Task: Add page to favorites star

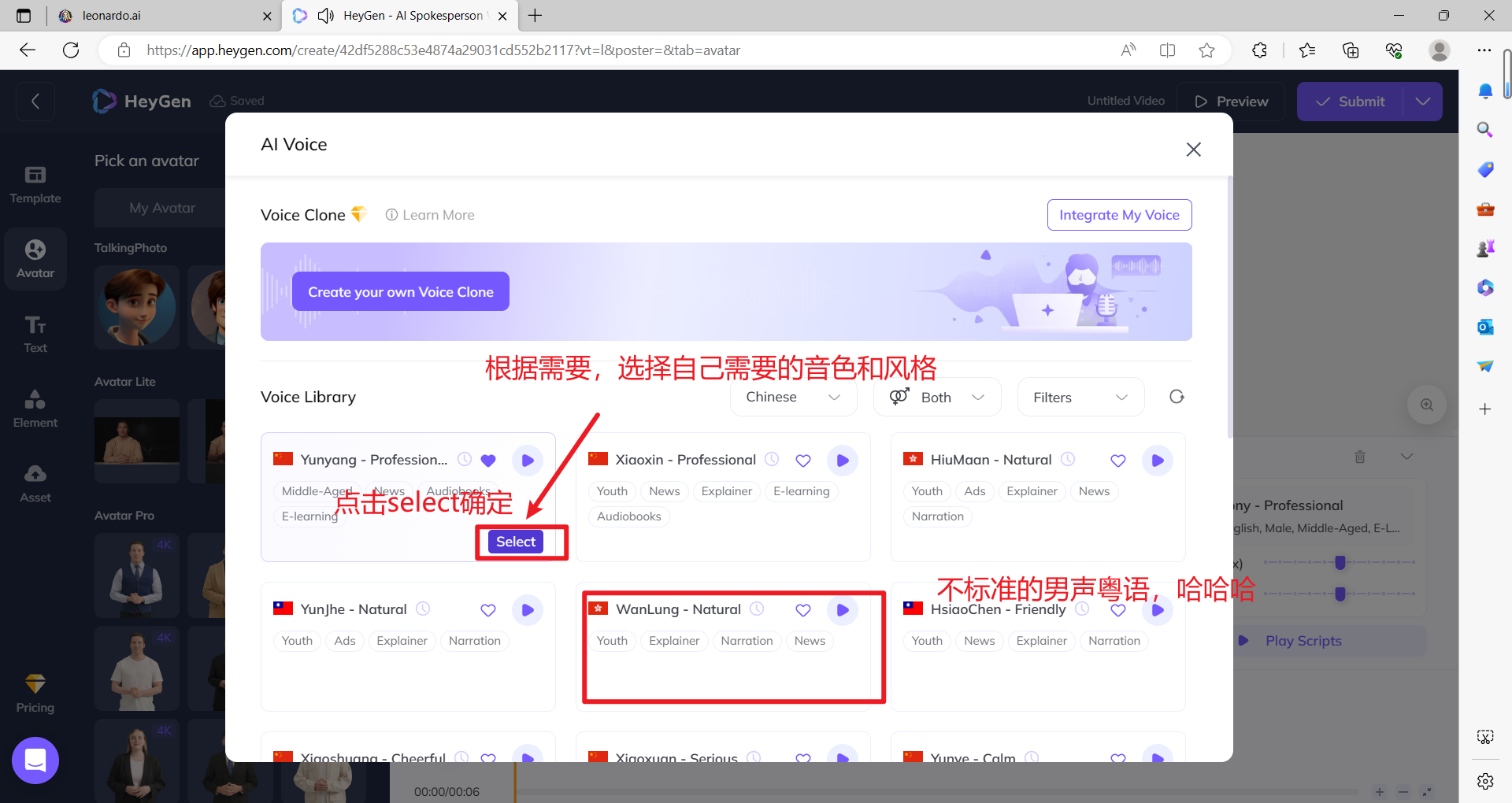Action: click(1206, 50)
